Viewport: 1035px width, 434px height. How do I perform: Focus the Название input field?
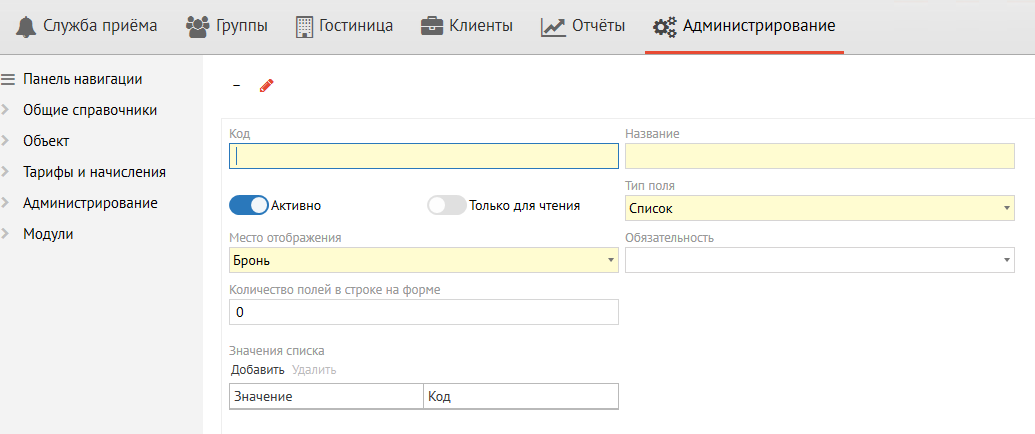coord(819,156)
